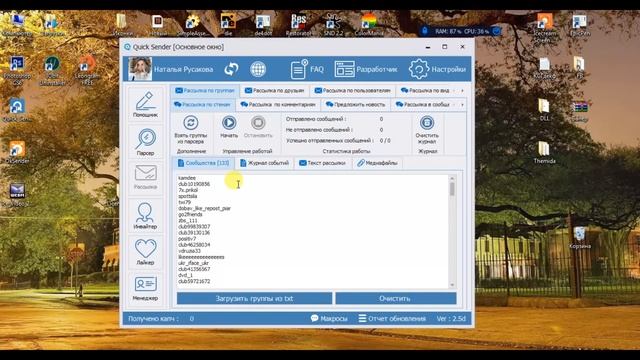This screenshot has width=640, height=360.
Task: Select Рассылка по стенам tab
Action: [202, 104]
